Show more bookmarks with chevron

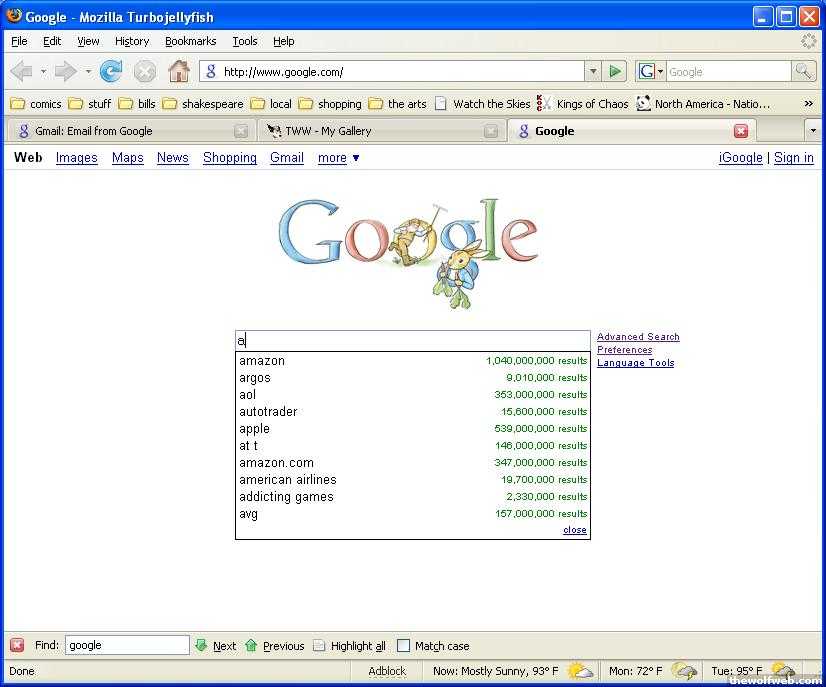pyautogui.click(x=808, y=103)
